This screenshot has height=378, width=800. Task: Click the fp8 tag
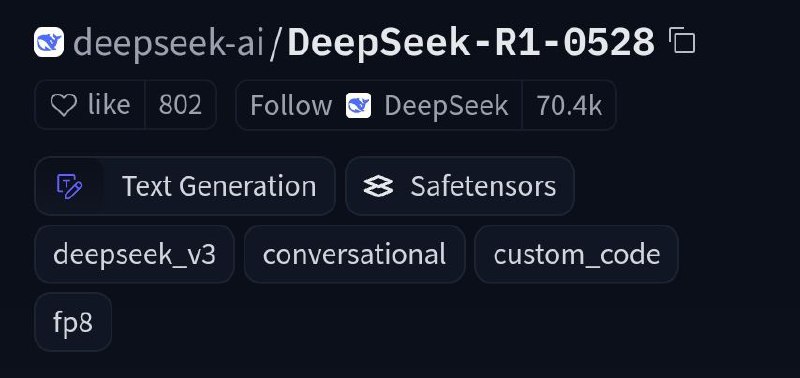(x=73, y=322)
